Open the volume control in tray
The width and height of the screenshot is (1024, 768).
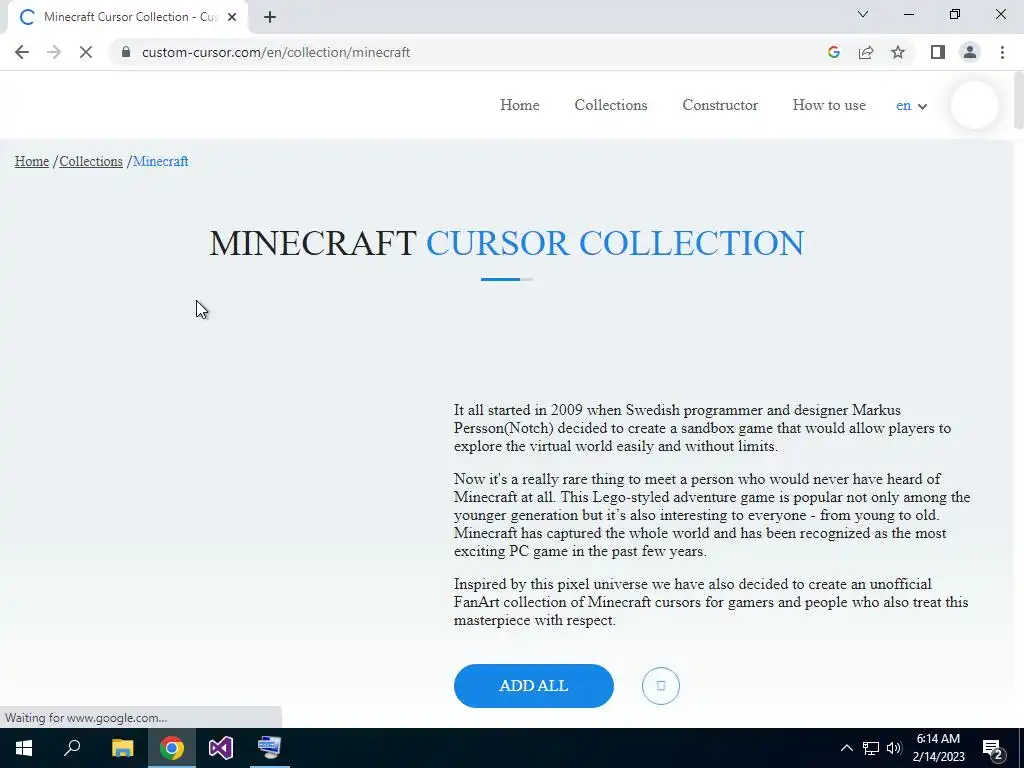(894, 748)
